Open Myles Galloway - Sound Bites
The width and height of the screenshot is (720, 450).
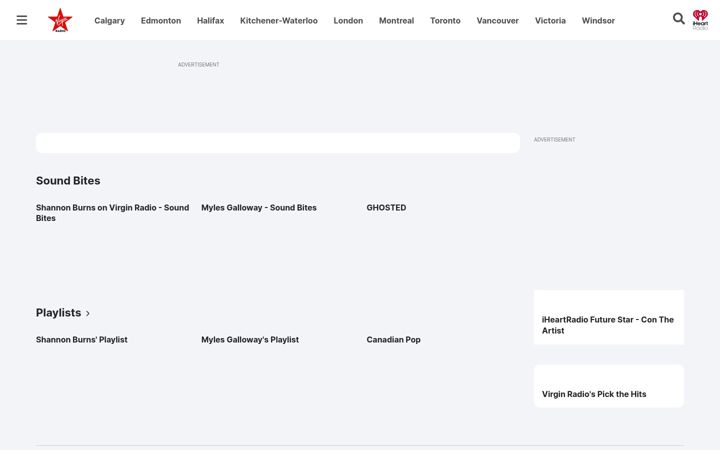pyautogui.click(x=259, y=208)
